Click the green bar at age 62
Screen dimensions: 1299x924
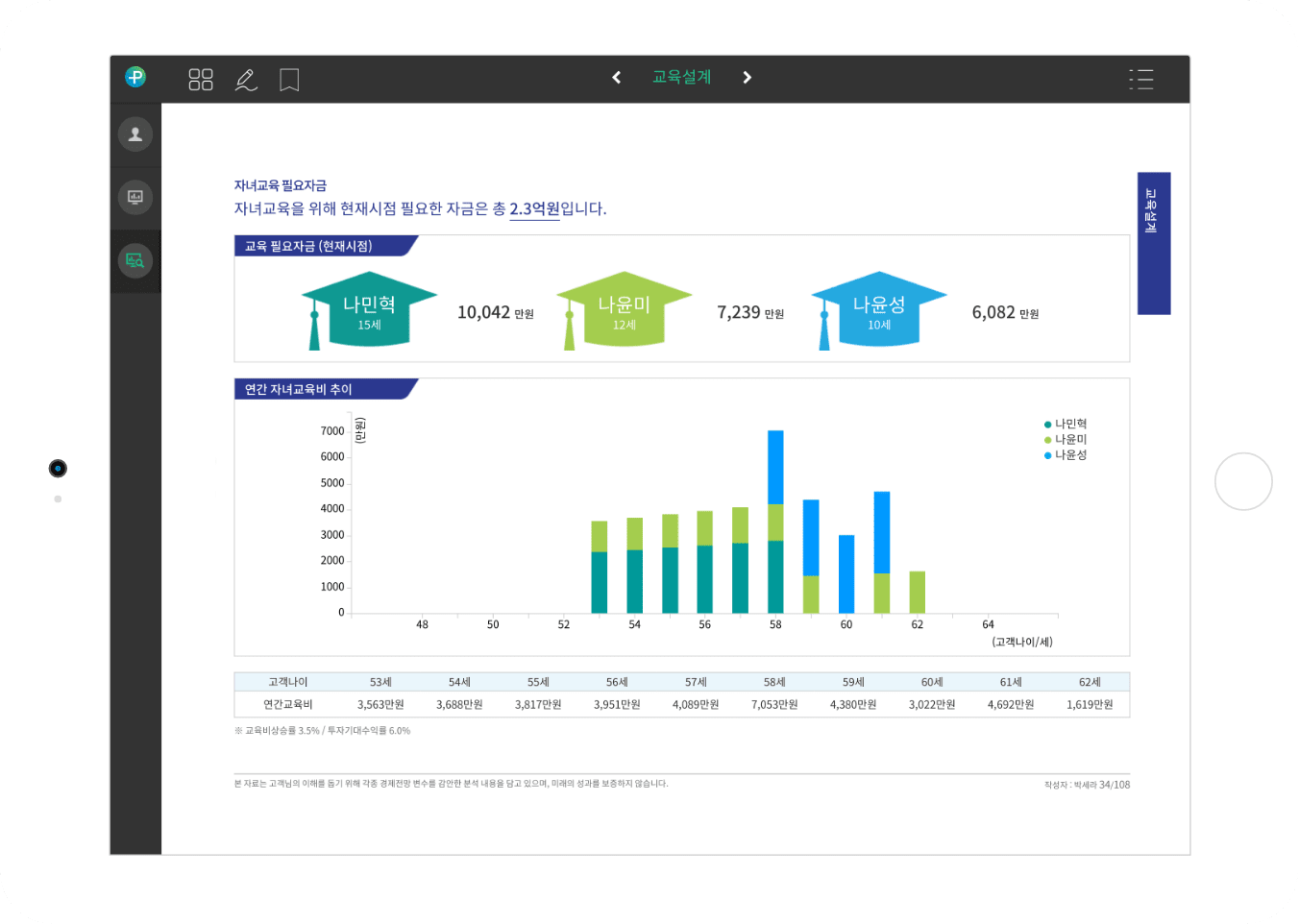tap(918, 592)
